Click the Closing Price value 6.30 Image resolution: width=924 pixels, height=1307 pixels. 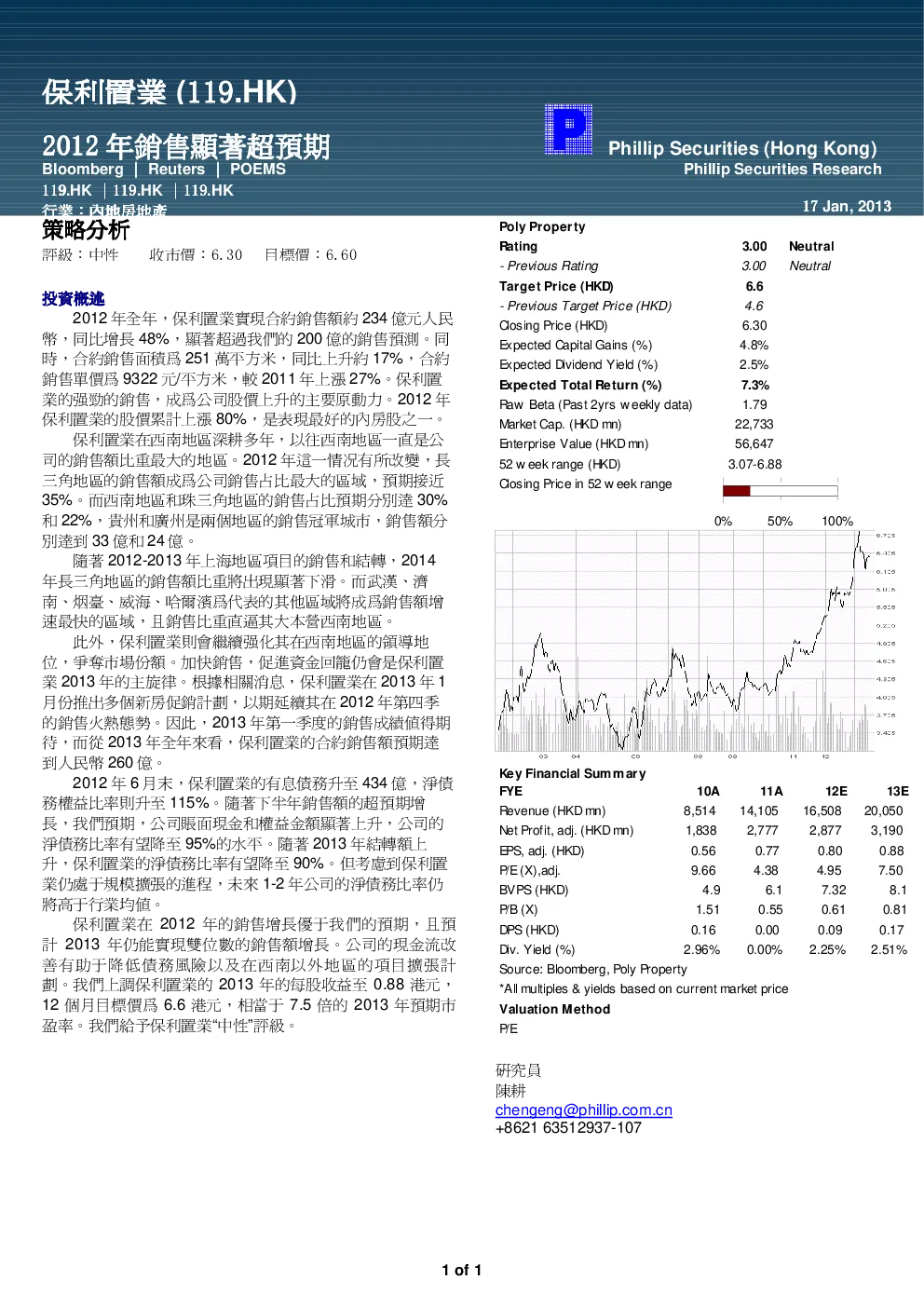click(x=754, y=325)
